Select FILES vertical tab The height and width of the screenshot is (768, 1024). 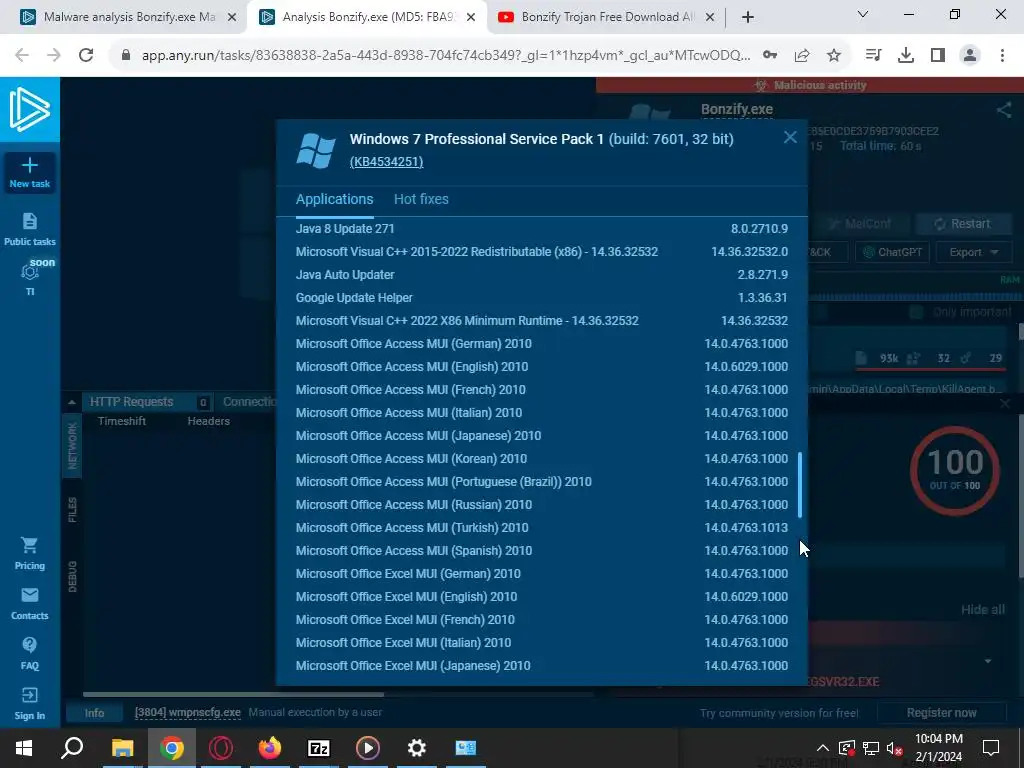(72, 509)
